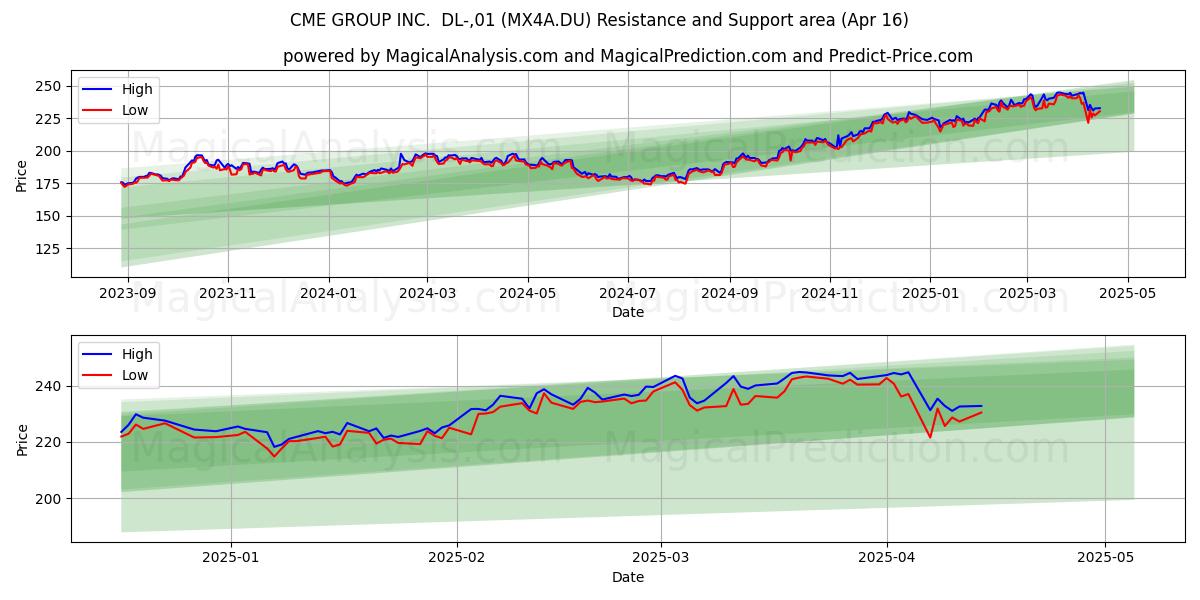Click the top chart x-axis label '2023-11'

pos(227,294)
